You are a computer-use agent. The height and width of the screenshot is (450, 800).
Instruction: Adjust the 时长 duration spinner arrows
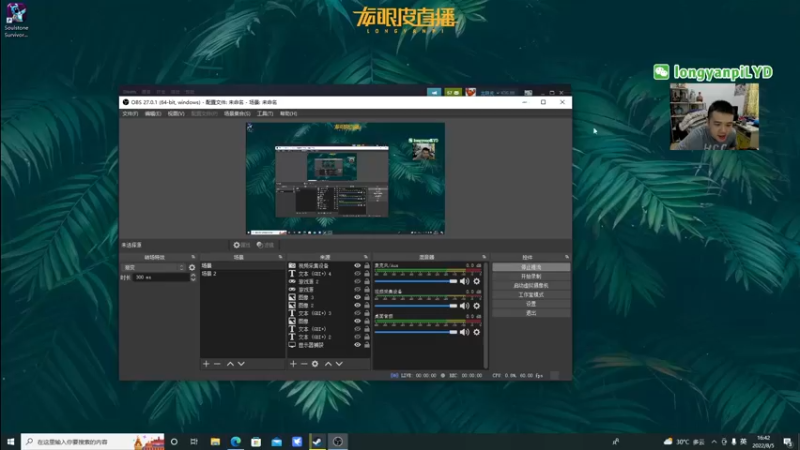193,277
